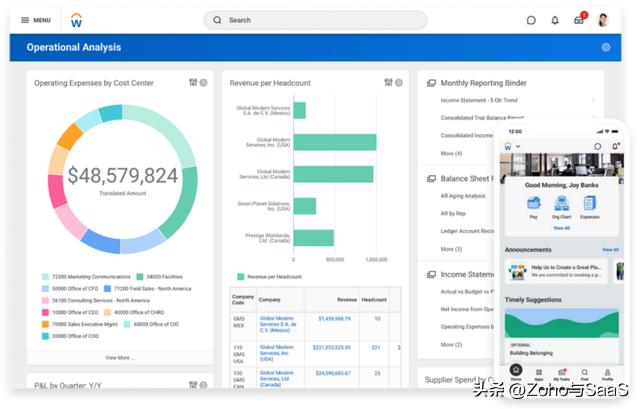The height and width of the screenshot is (409, 640).
Task: Switch to Apps tab in mobile nav
Action: tap(539, 375)
